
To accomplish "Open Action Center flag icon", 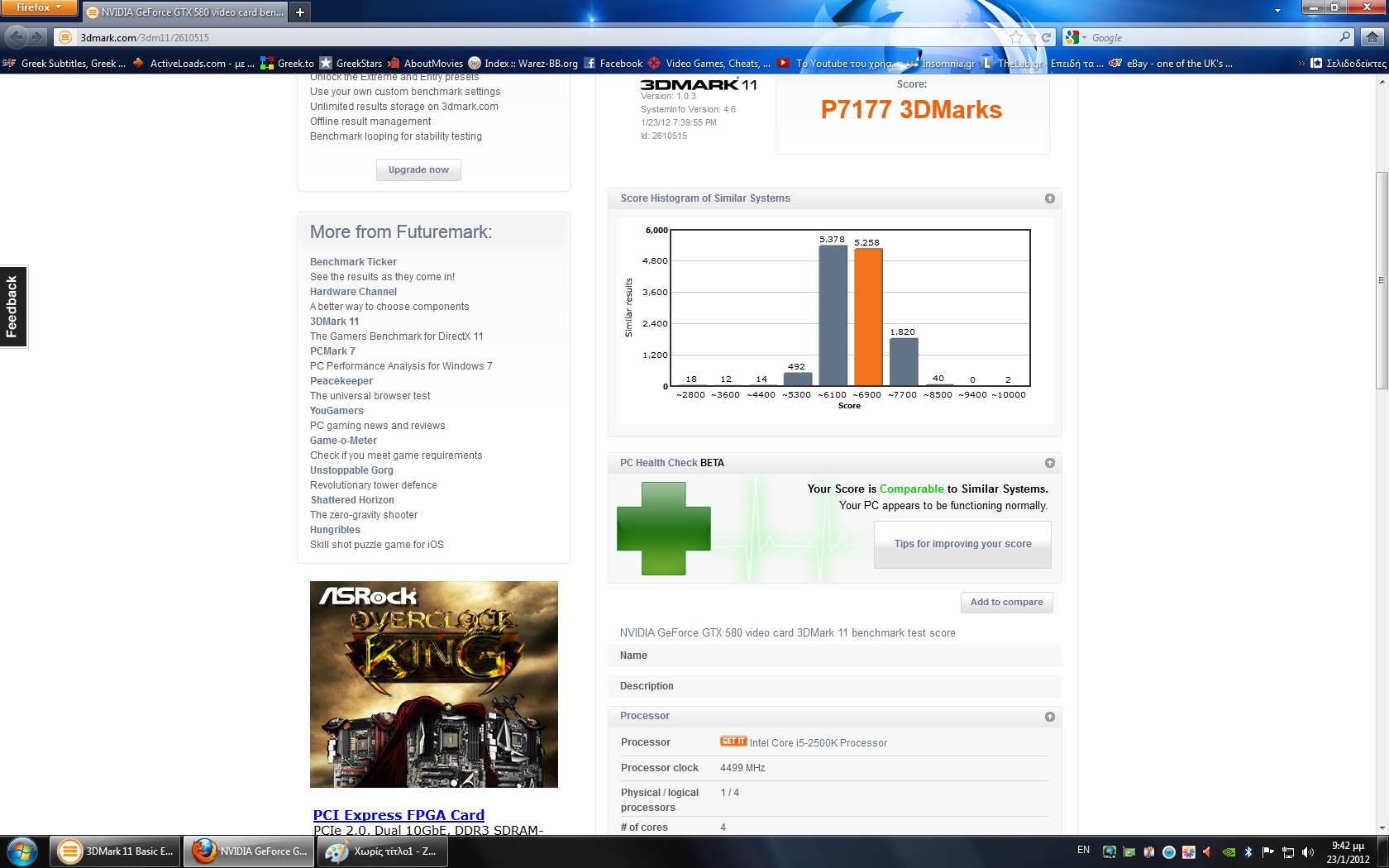I will click(x=1268, y=851).
